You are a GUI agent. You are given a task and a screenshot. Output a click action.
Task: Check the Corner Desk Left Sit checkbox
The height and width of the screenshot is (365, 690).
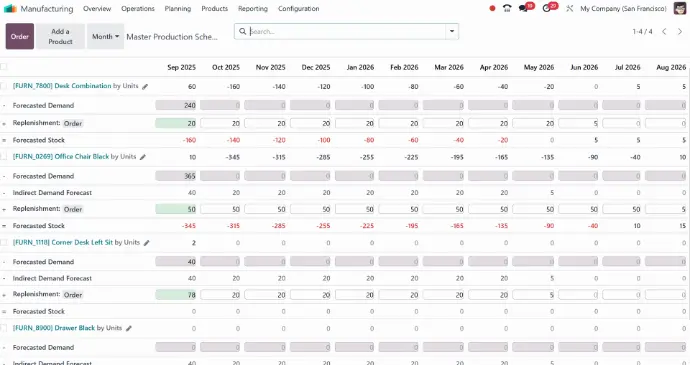(x=4, y=242)
